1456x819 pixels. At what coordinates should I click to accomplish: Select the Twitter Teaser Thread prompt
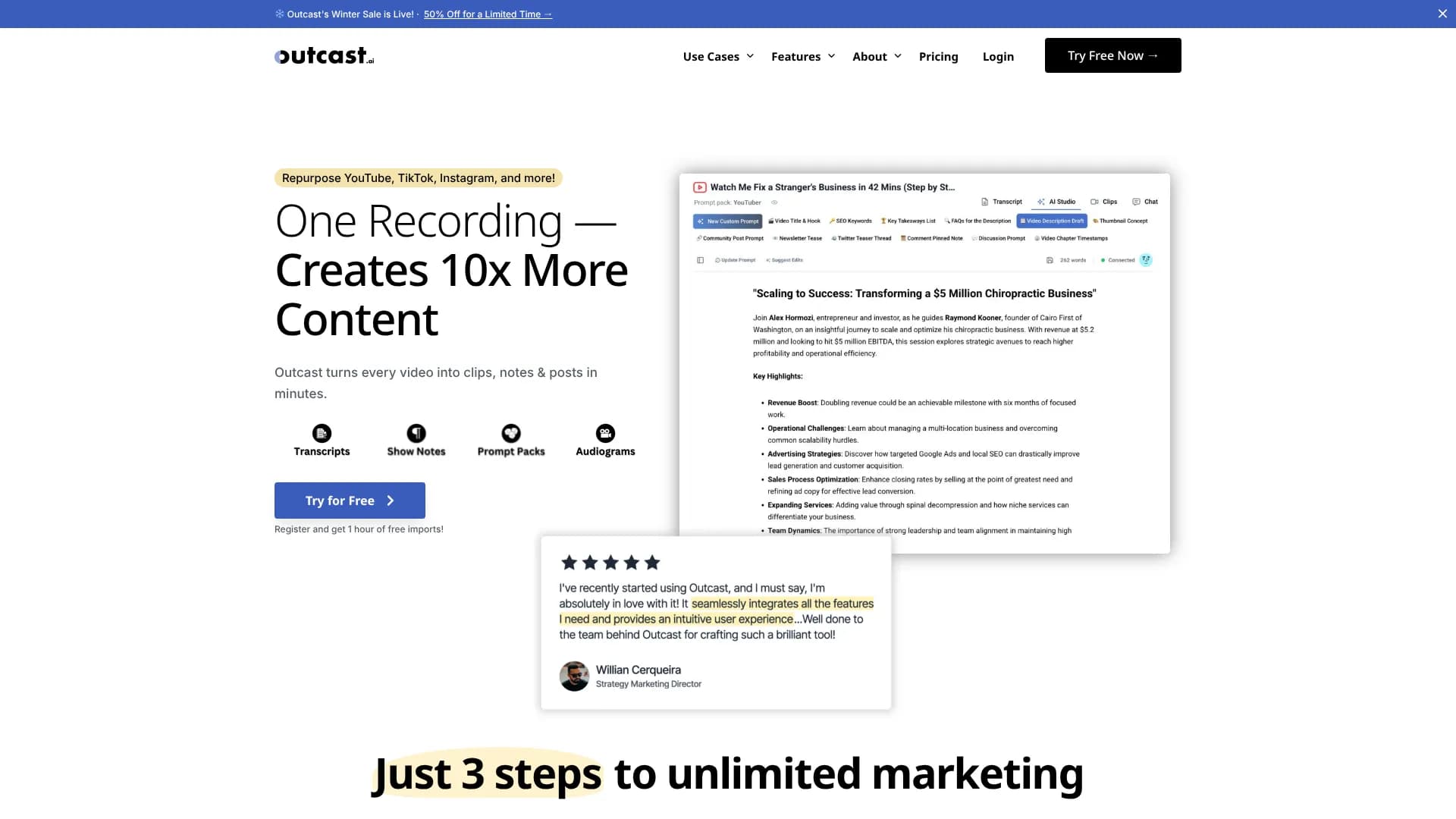(861, 238)
